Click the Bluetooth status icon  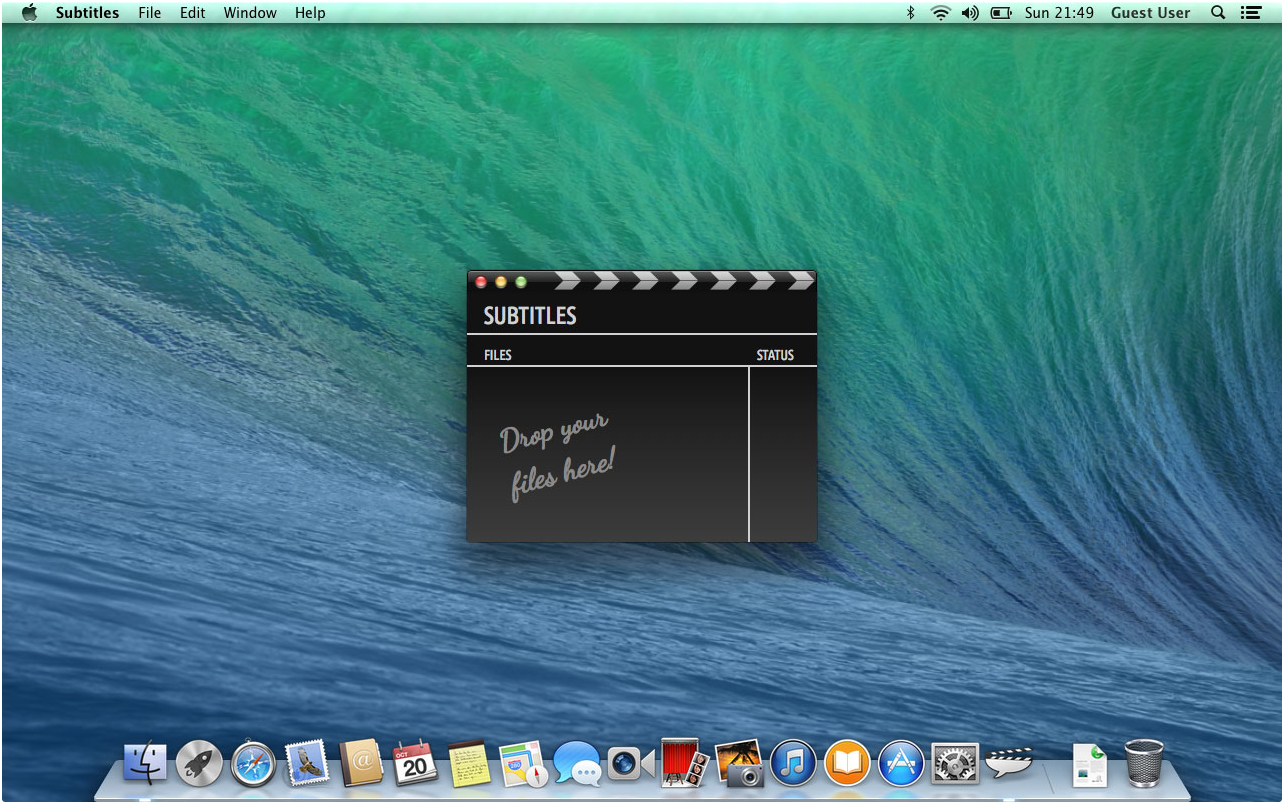click(x=910, y=13)
